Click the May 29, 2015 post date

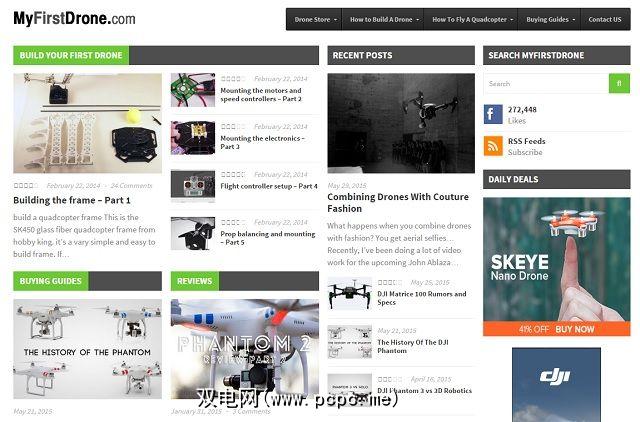(347, 186)
